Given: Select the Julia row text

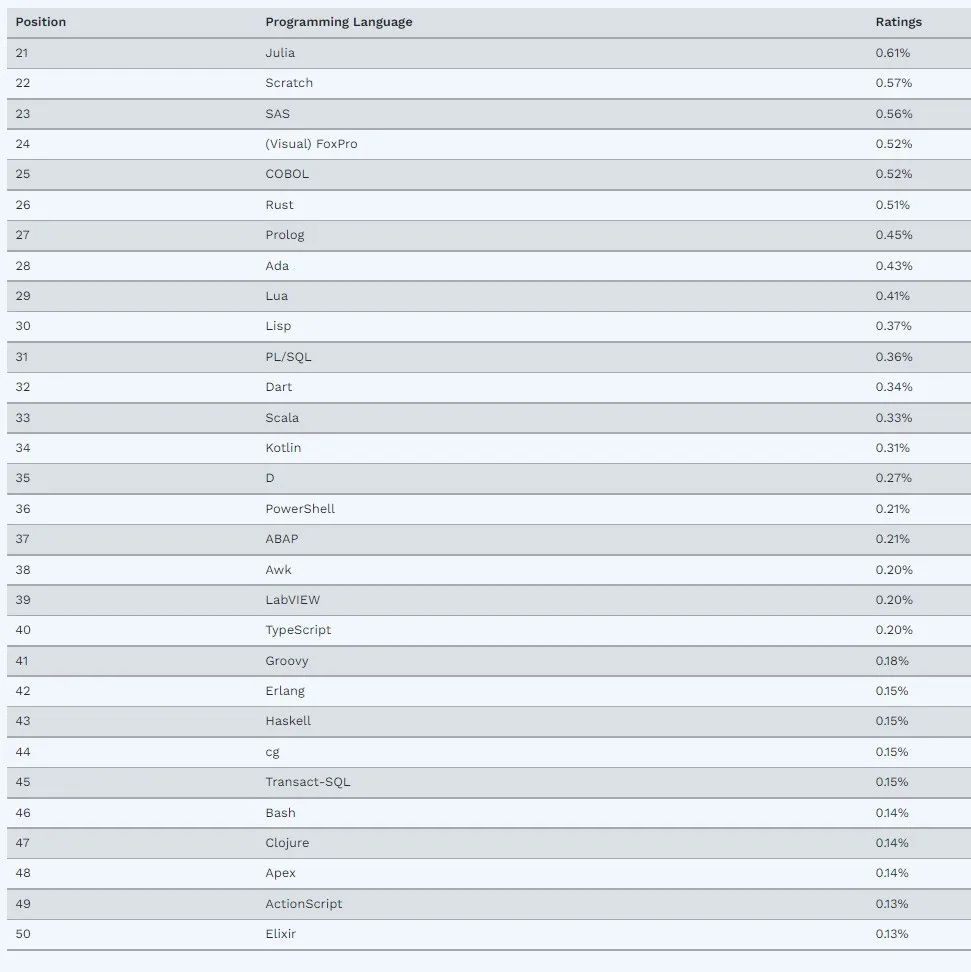Looking at the screenshot, I should [x=280, y=53].
